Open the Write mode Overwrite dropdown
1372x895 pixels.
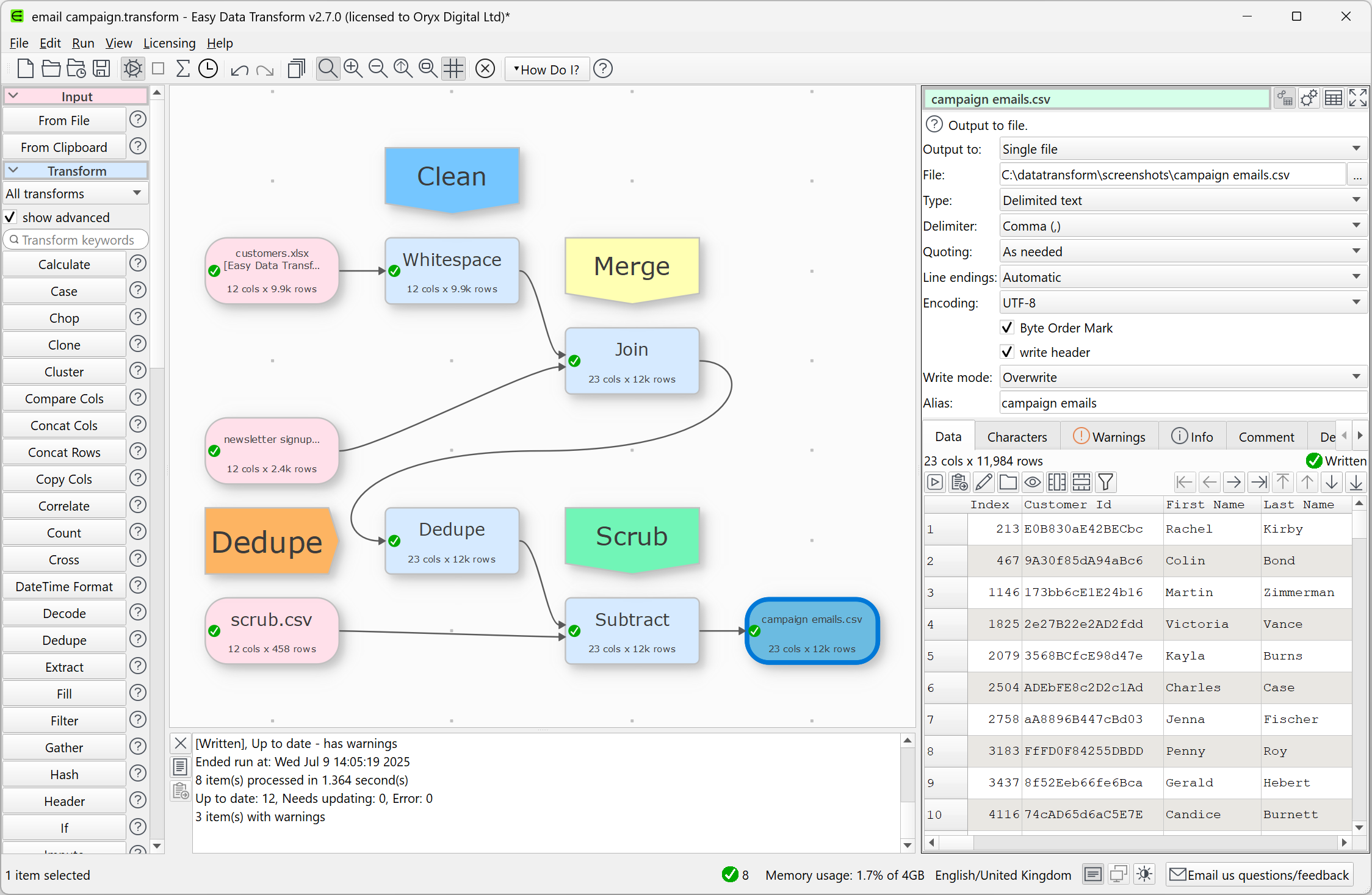pos(1183,377)
